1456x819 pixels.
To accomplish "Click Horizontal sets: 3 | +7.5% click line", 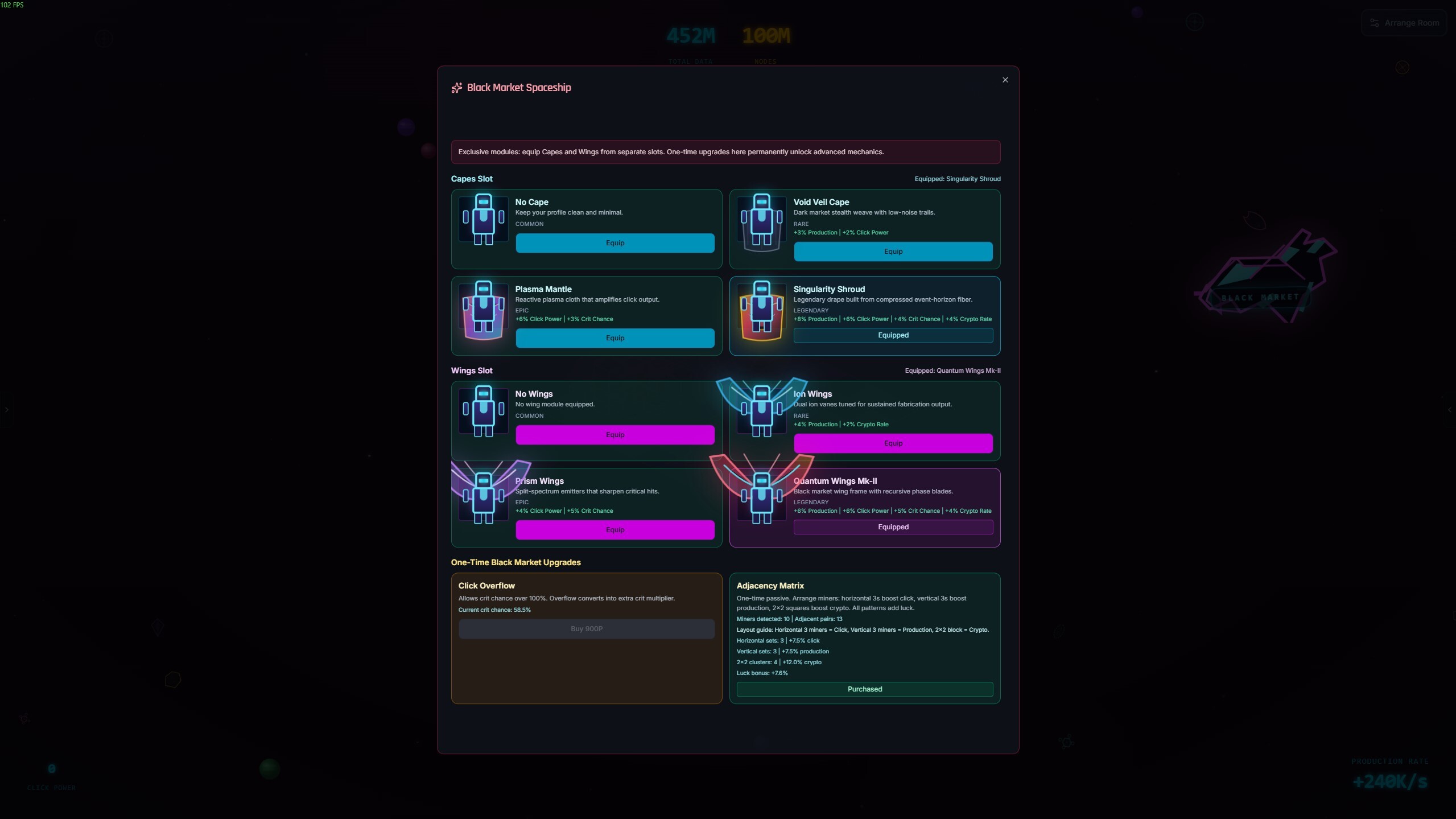I will (778, 641).
